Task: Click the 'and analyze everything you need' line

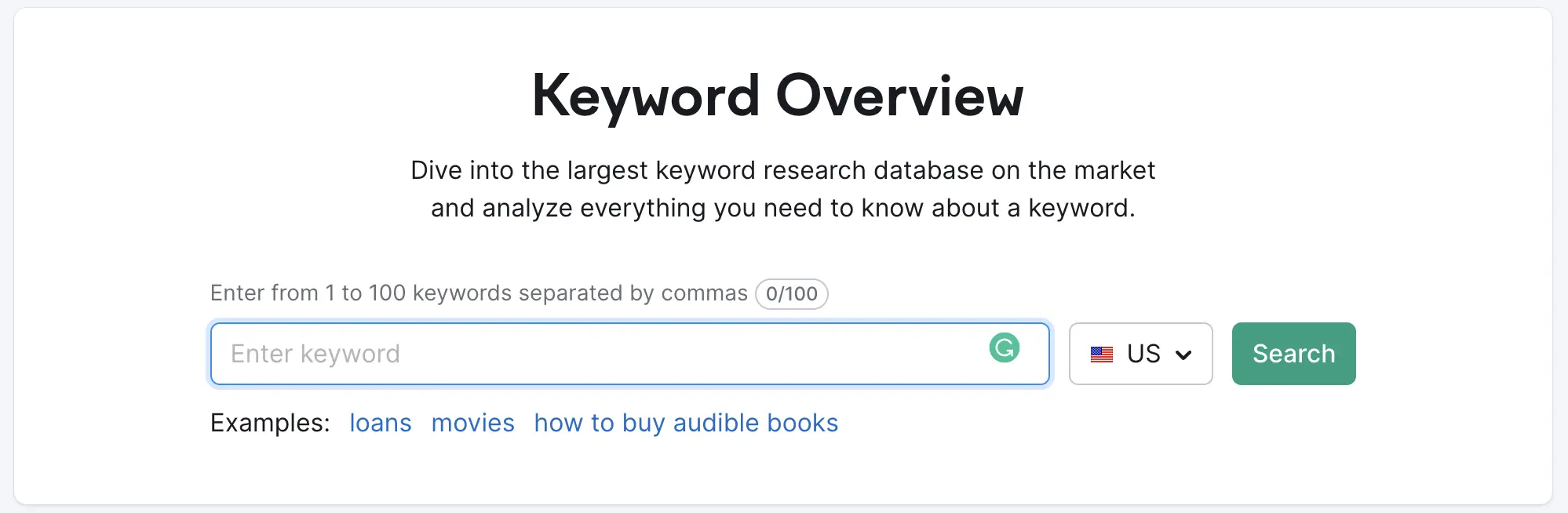Action: [x=782, y=208]
